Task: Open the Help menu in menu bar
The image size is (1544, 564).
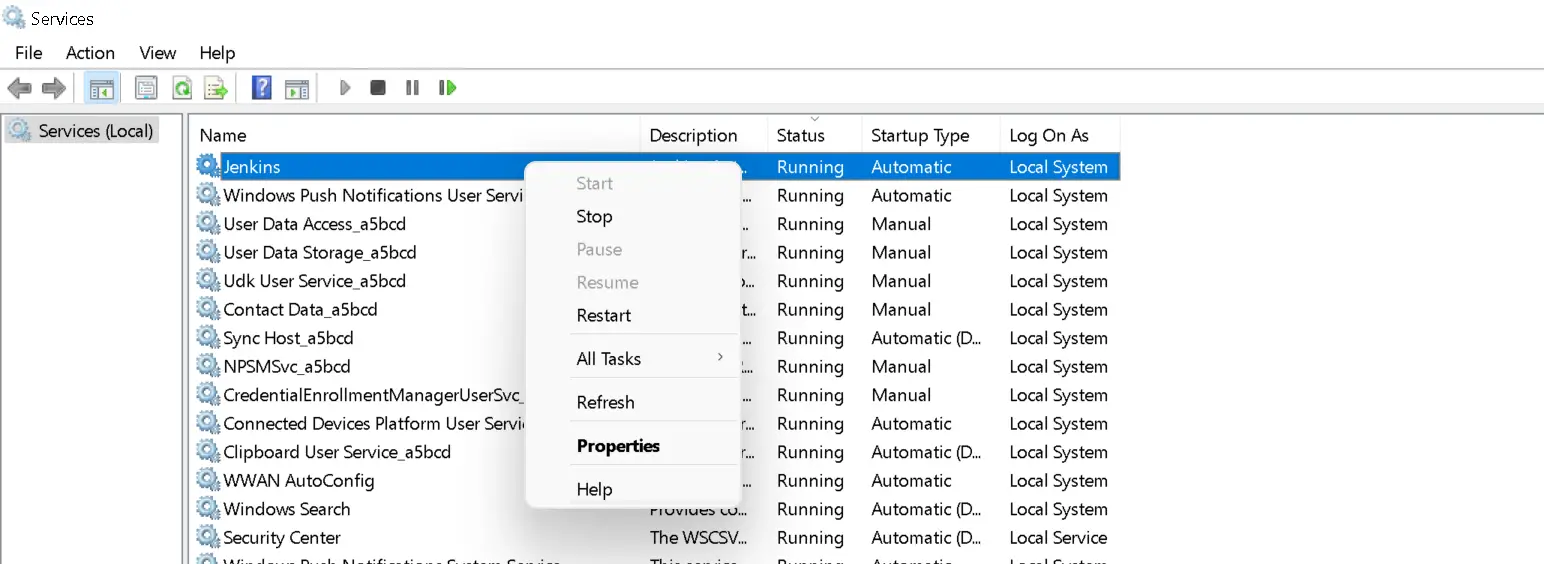Action: point(217,53)
